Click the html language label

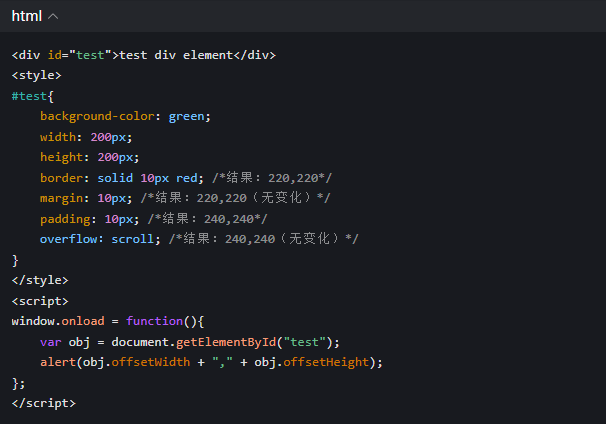tap(27, 16)
